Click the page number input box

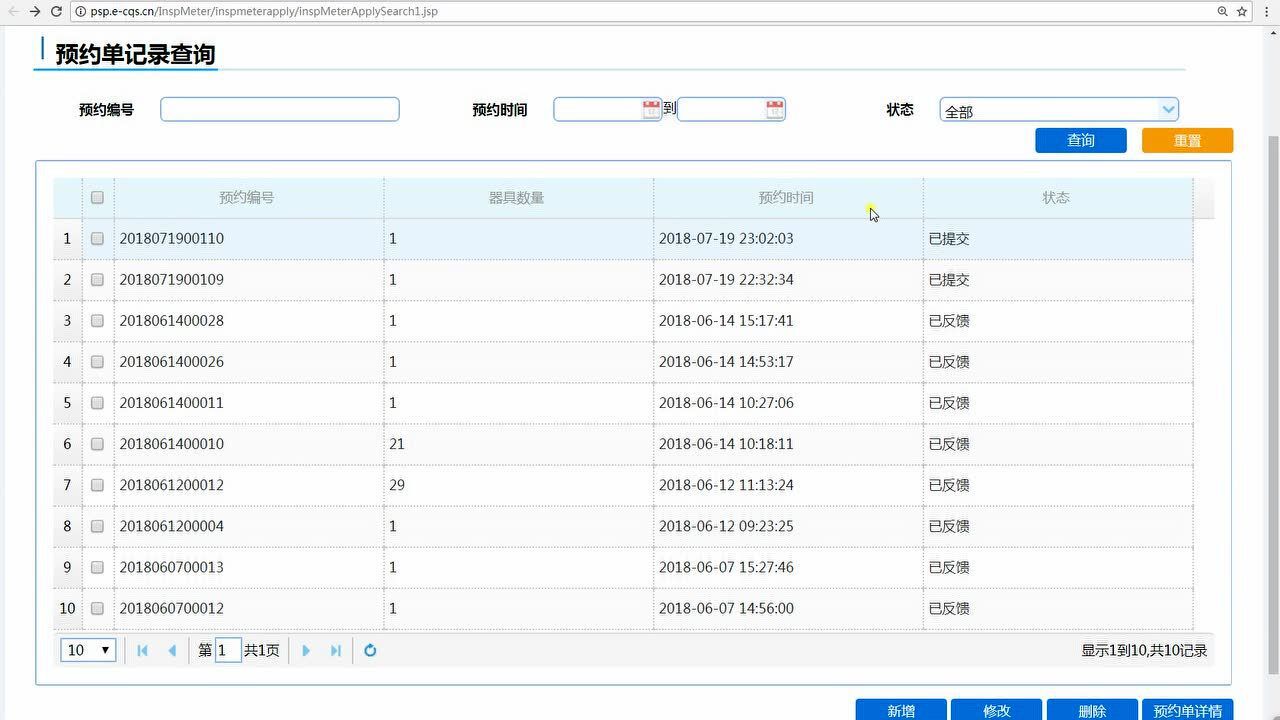[x=228, y=650]
